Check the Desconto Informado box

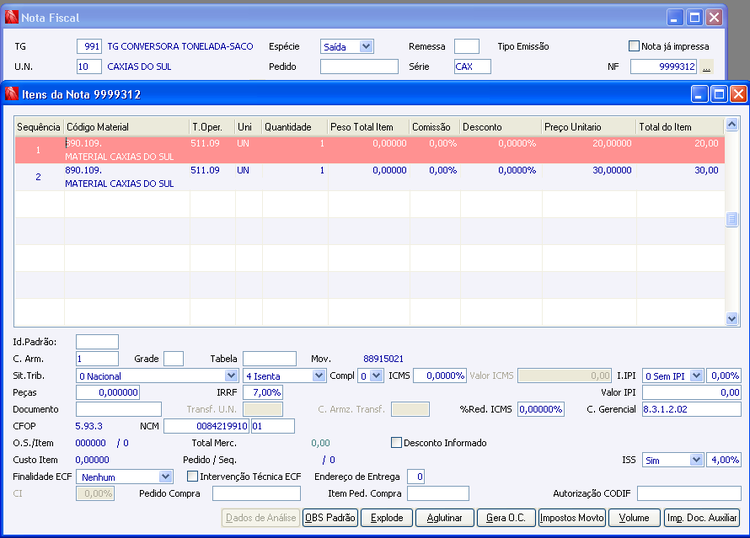point(397,442)
